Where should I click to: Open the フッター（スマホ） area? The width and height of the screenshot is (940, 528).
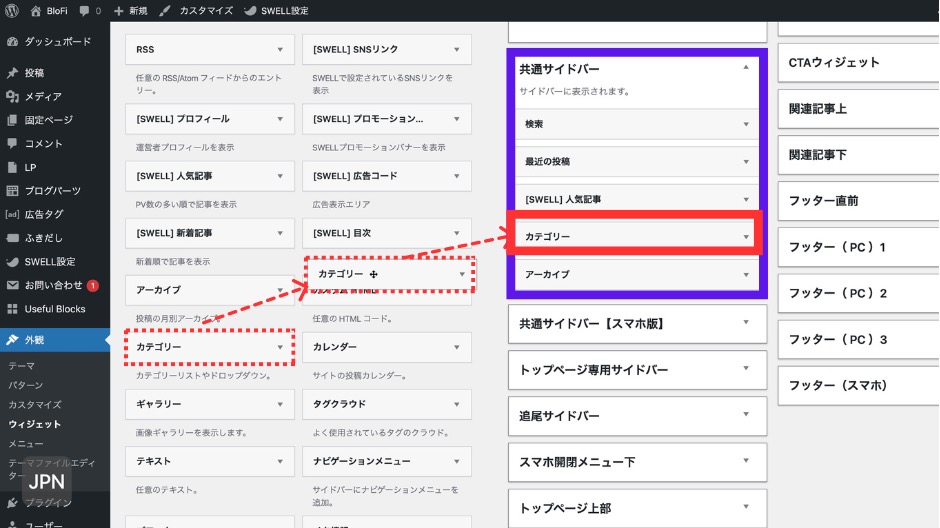(x=858, y=385)
